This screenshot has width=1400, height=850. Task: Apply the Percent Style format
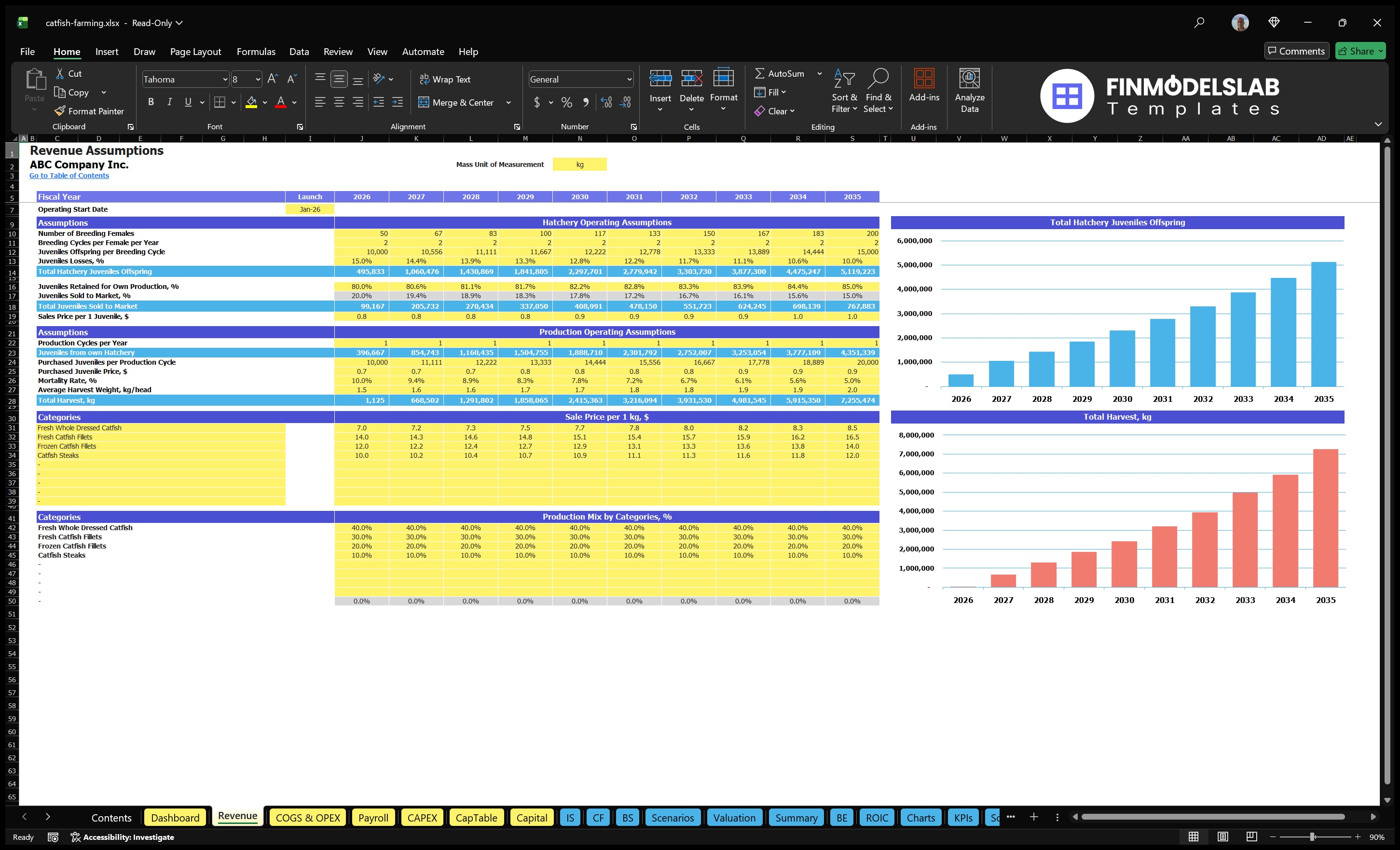coord(566,102)
